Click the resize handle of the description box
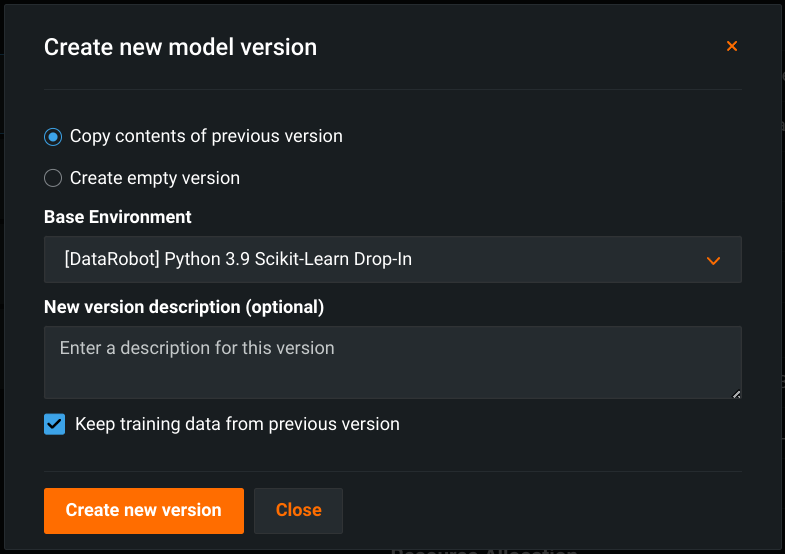Viewport: 785px width, 554px height. [736, 393]
